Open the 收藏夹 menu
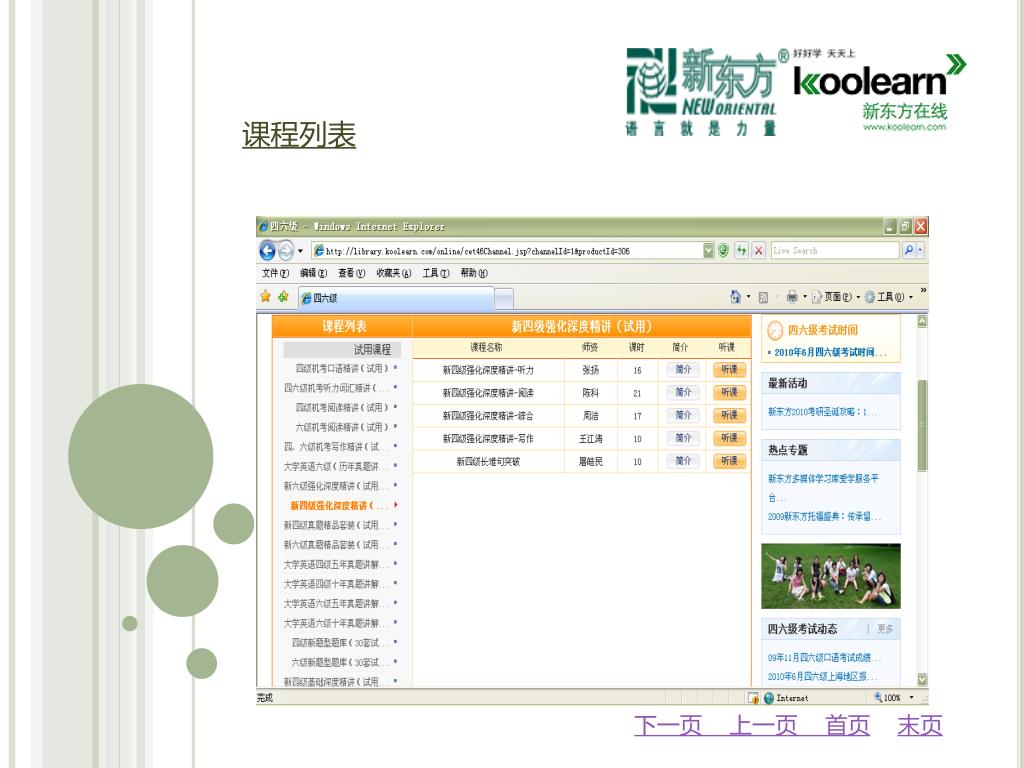This screenshot has height=768, width=1024. tap(393, 273)
